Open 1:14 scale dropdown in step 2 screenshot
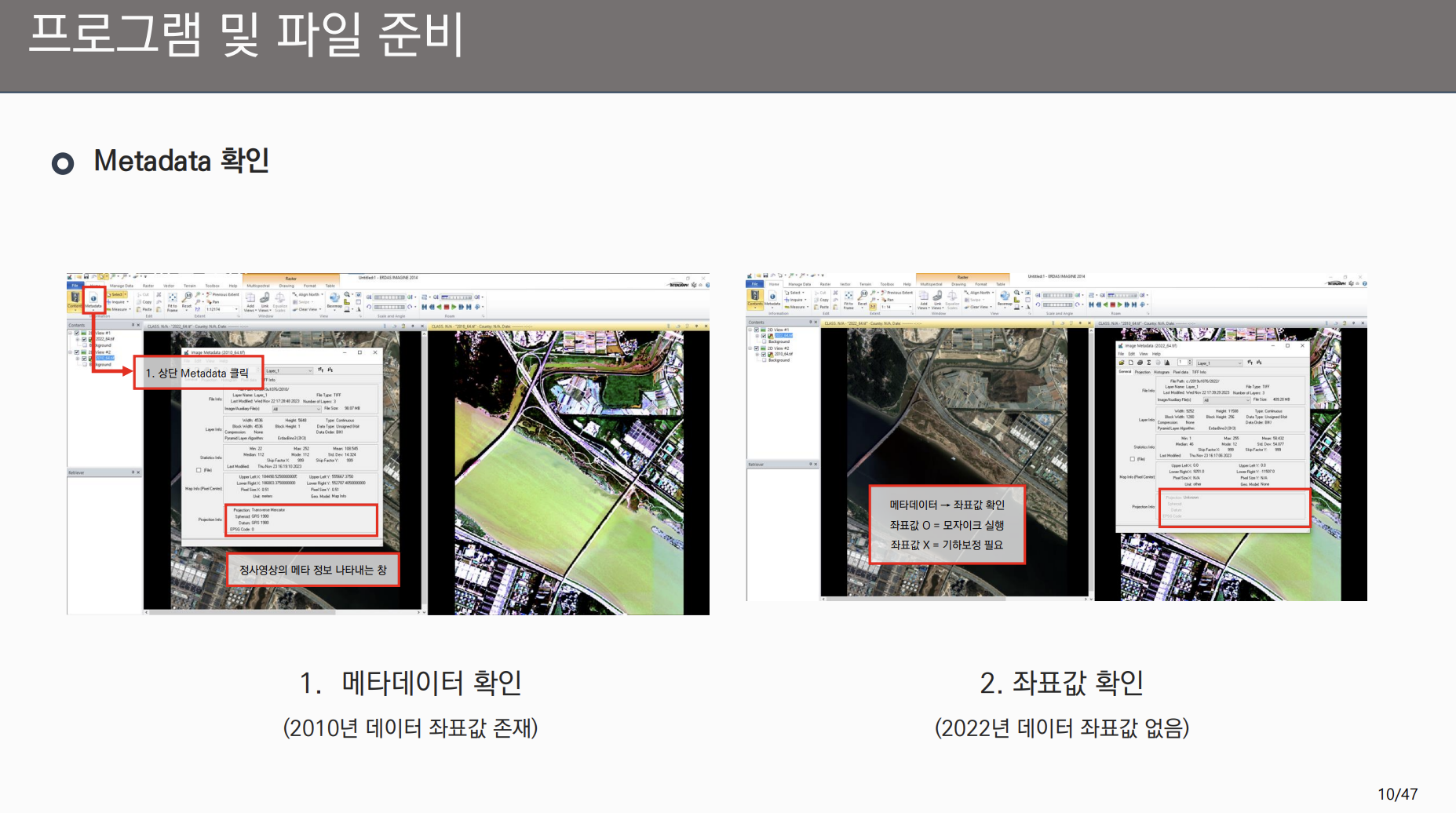 pyautogui.click(x=896, y=307)
